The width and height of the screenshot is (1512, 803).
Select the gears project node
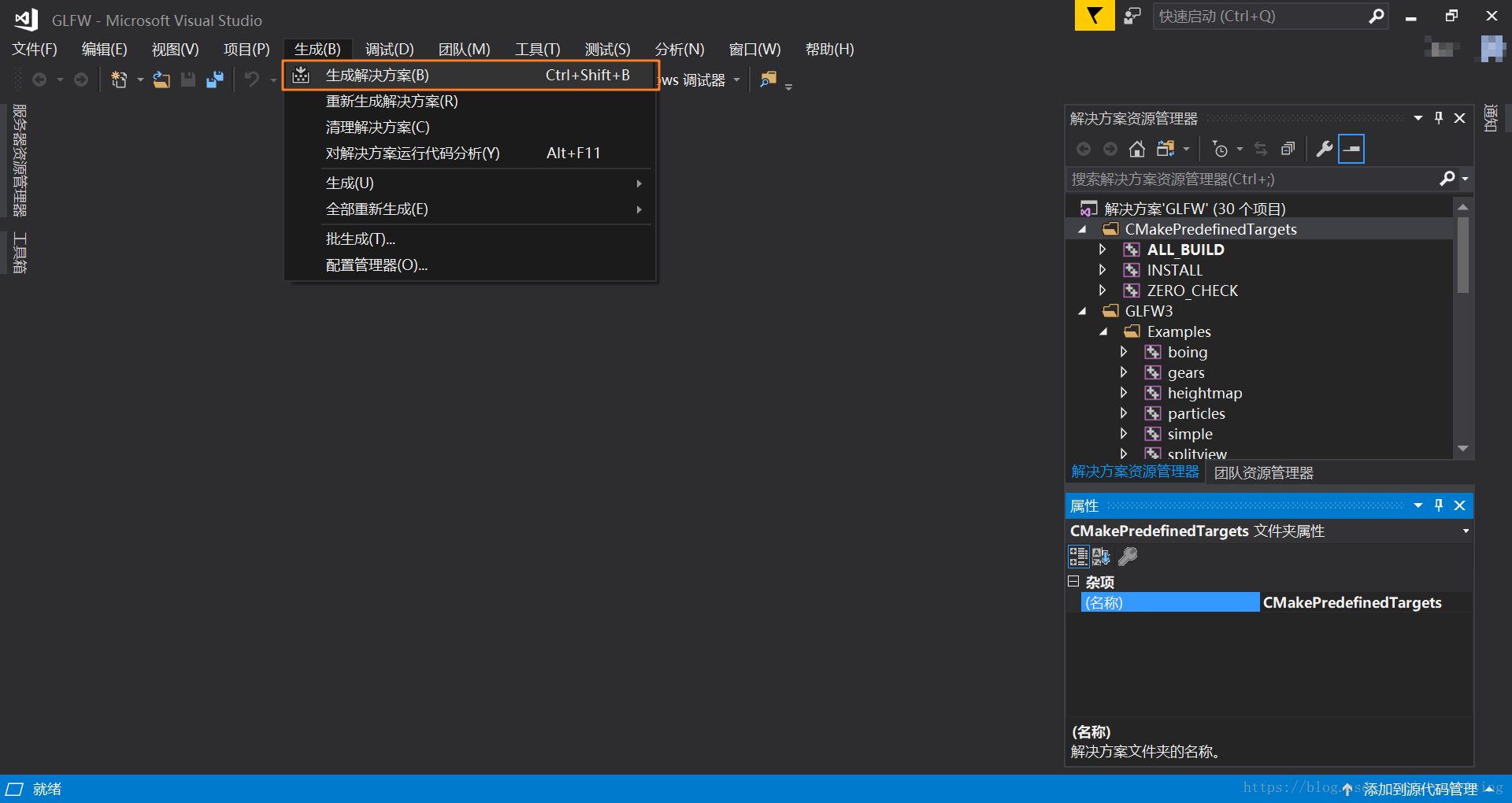[x=1186, y=372]
